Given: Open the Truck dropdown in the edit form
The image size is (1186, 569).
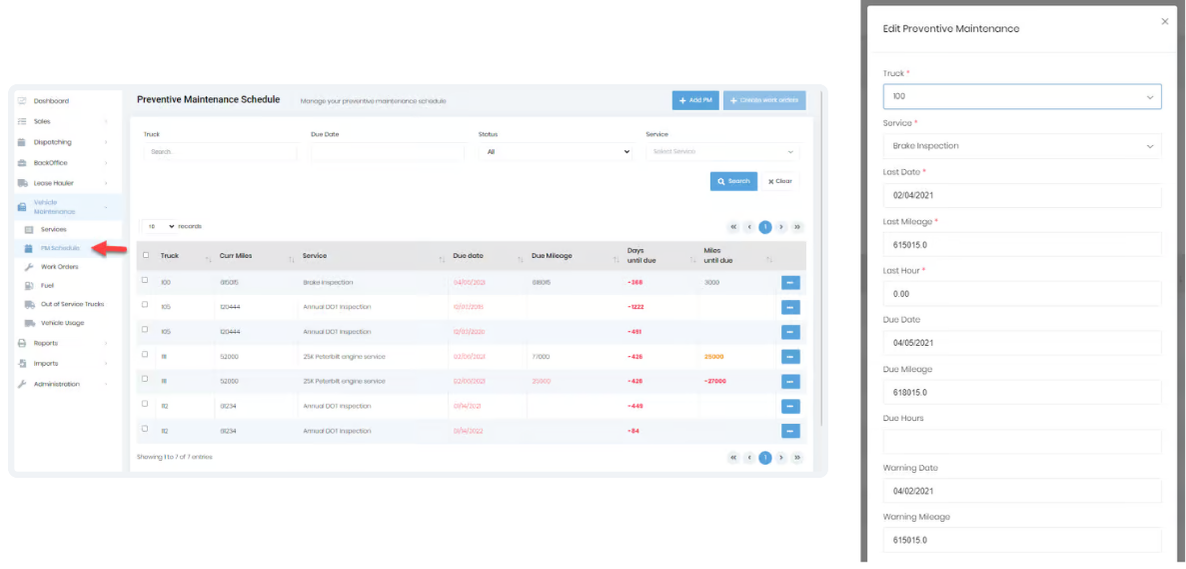Looking at the screenshot, I should (1021, 97).
